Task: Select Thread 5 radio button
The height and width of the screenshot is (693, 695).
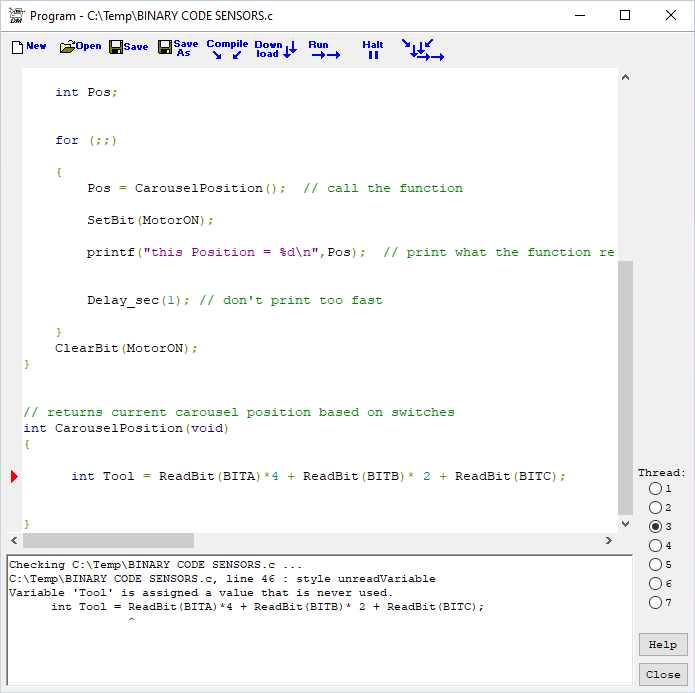Action: tap(656, 565)
